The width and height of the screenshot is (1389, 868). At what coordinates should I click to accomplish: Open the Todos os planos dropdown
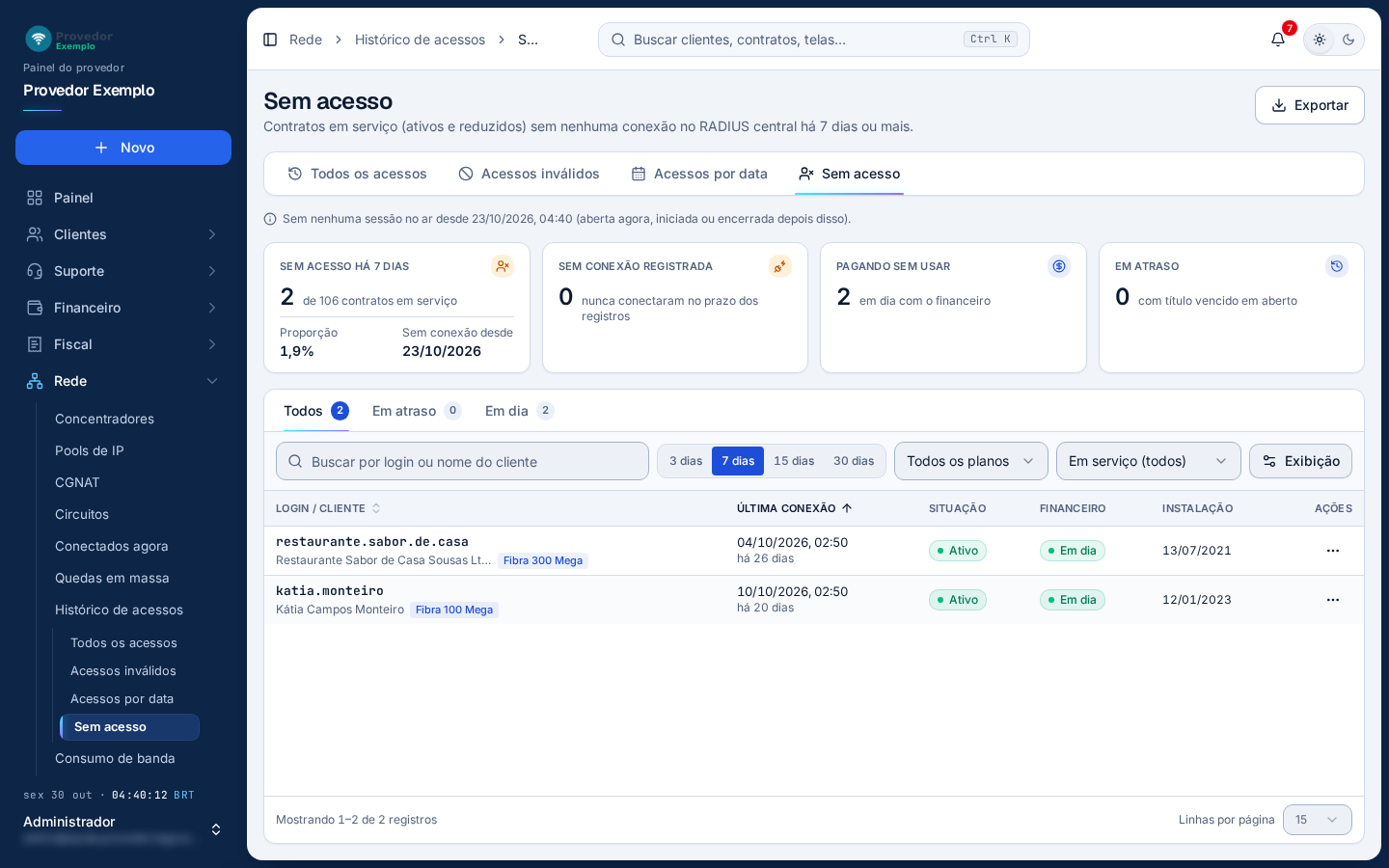coord(971,461)
